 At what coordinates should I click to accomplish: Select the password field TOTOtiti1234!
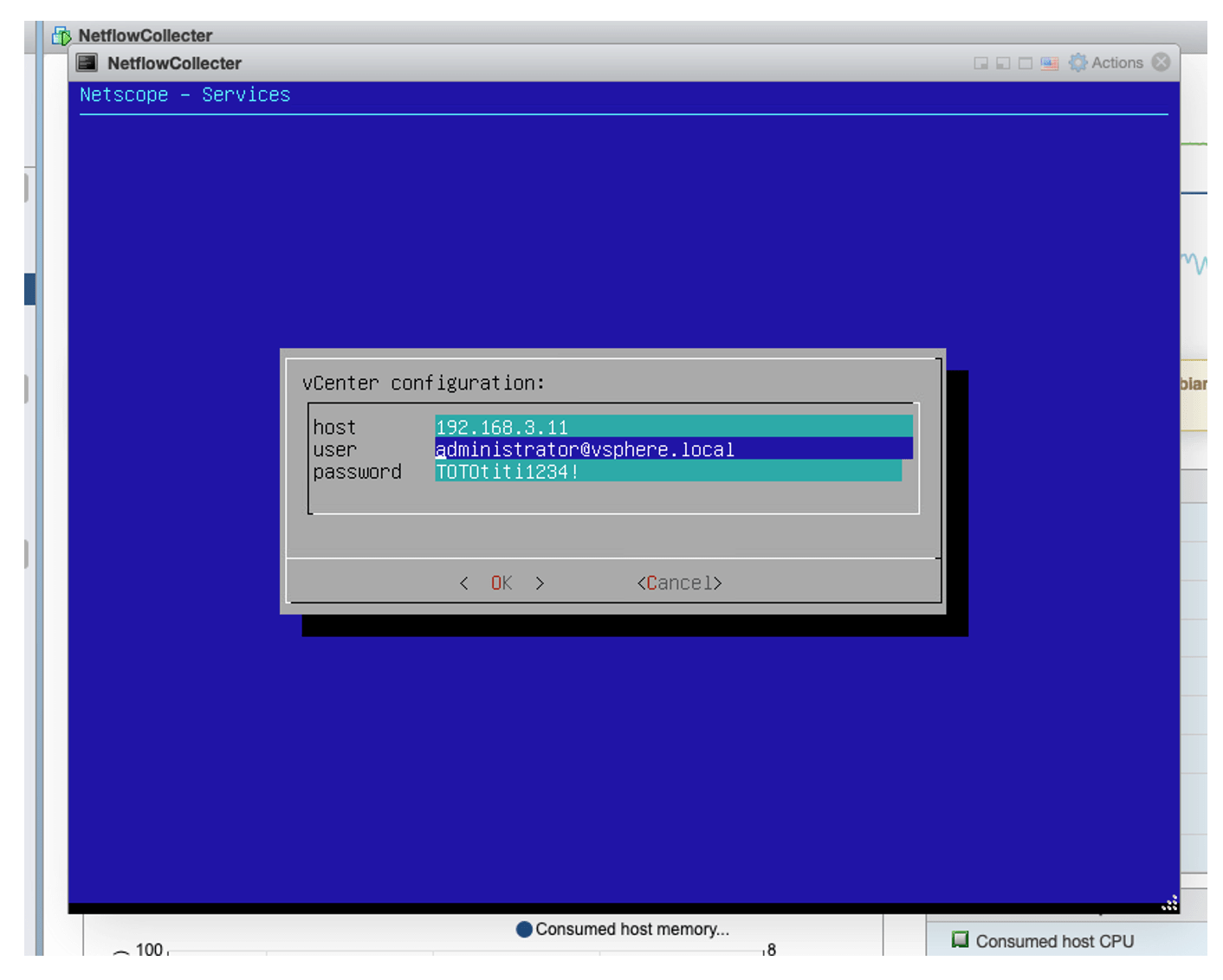tap(668, 471)
